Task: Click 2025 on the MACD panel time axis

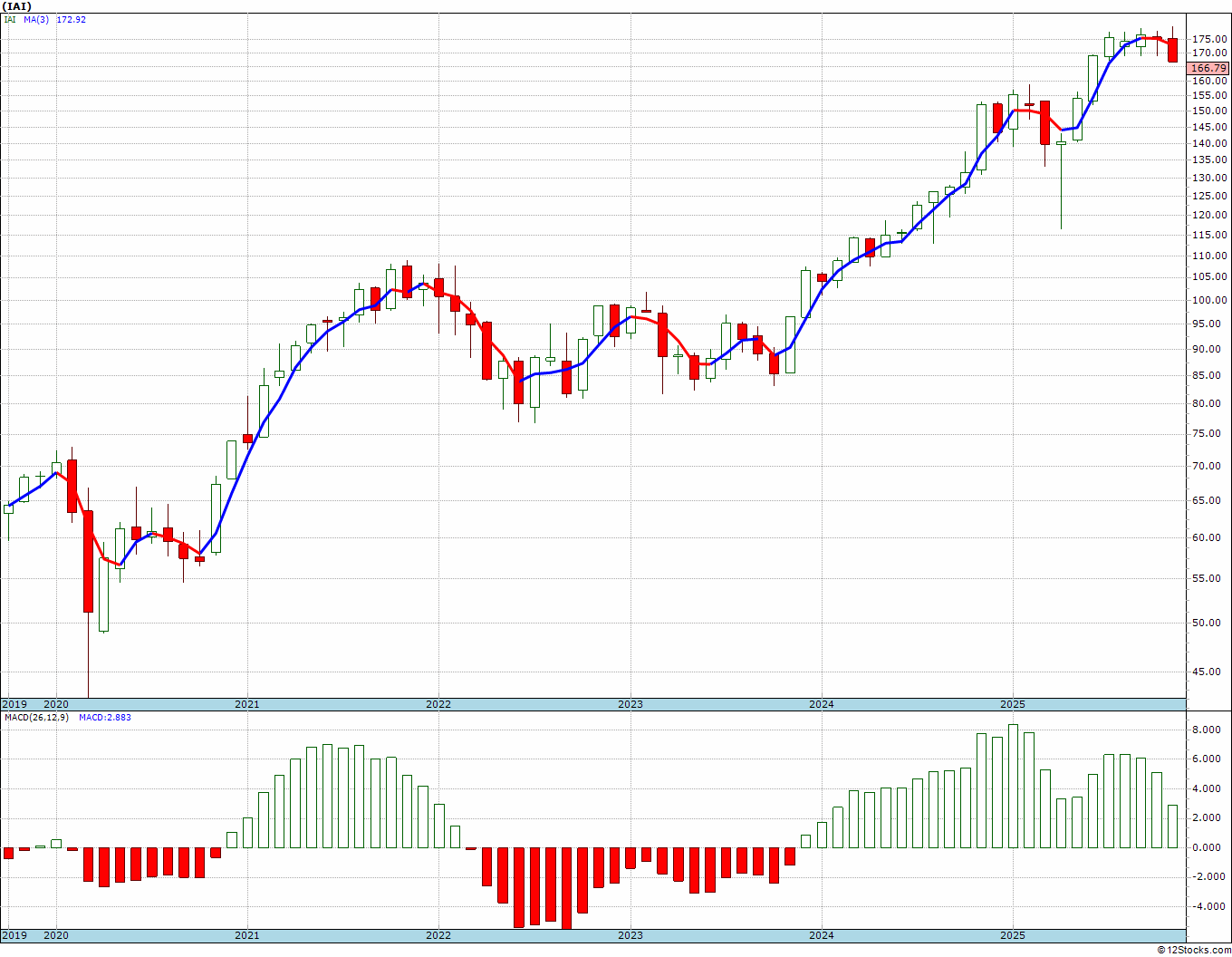Action: coord(1013,935)
